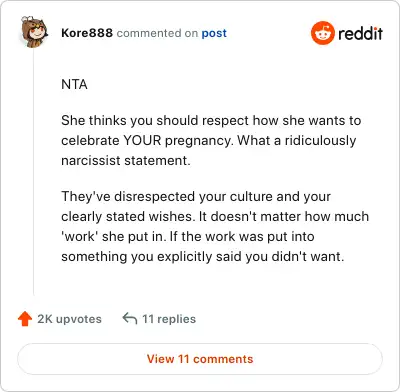
Task: Click the 'NTA' verdict text
Action: click(74, 84)
